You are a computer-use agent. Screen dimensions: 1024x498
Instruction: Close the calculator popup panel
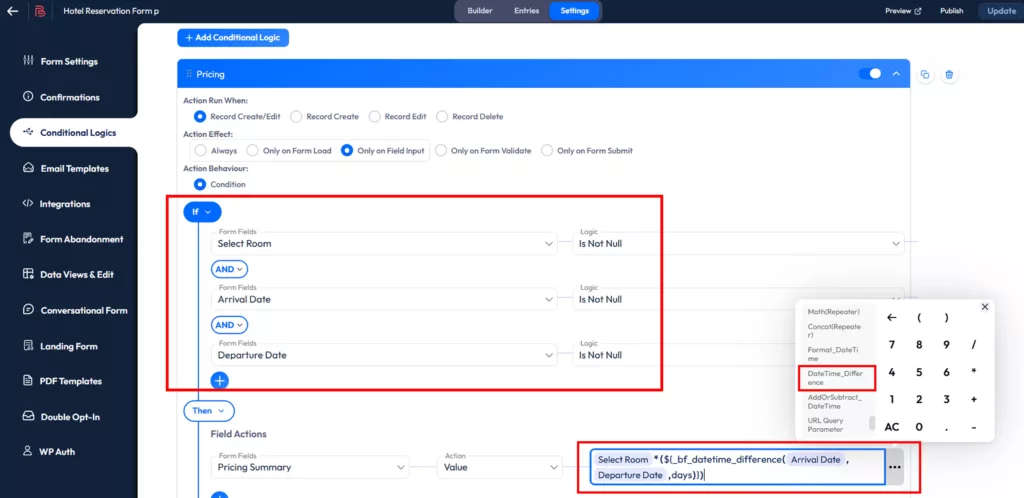coord(984,307)
